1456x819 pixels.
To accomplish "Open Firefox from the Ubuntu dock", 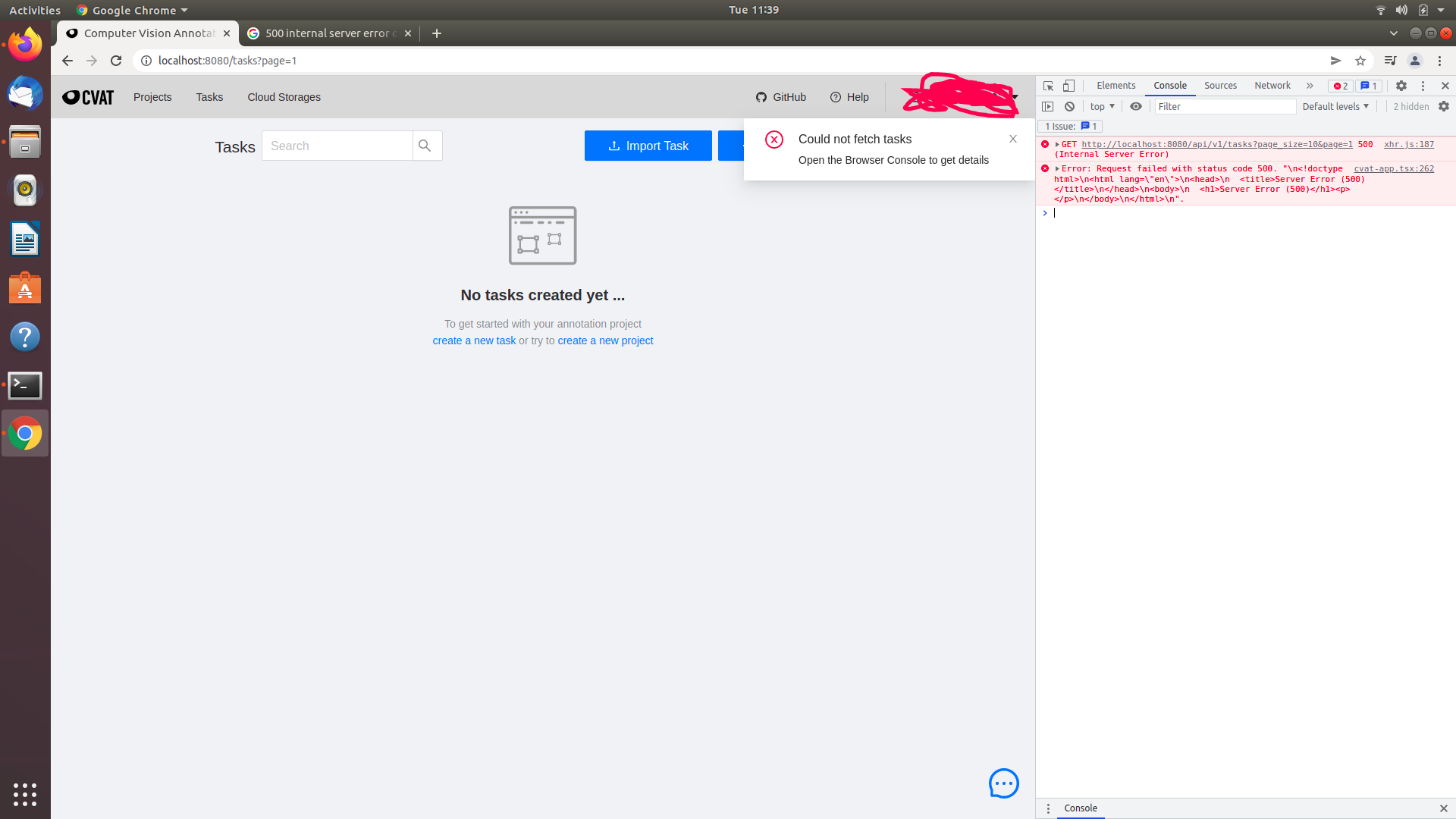I will pyautogui.click(x=25, y=45).
